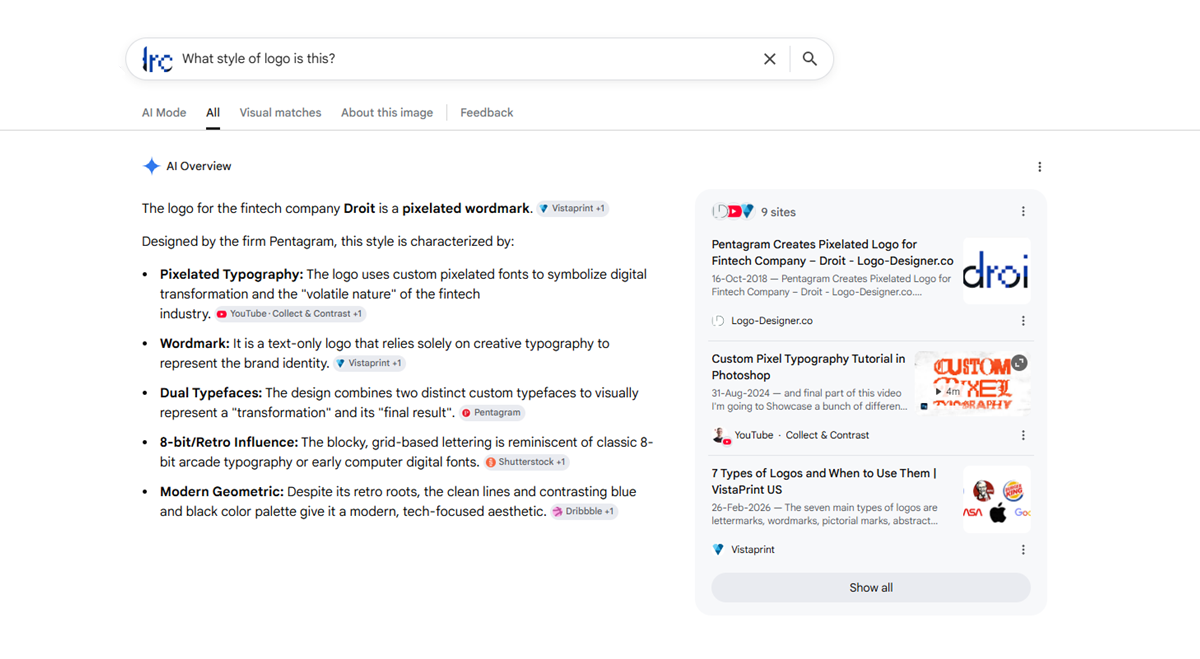The height and width of the screenshot is (659, 1200).
Task: Click the Vistaprint source name in panel
Action: [x=753, y=550]
